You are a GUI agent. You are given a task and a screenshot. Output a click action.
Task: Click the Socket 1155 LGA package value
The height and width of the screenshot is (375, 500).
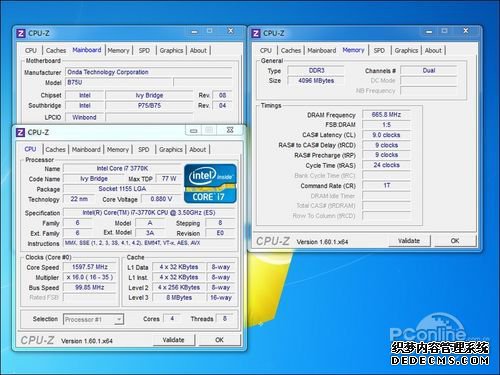tap(122, 189)
